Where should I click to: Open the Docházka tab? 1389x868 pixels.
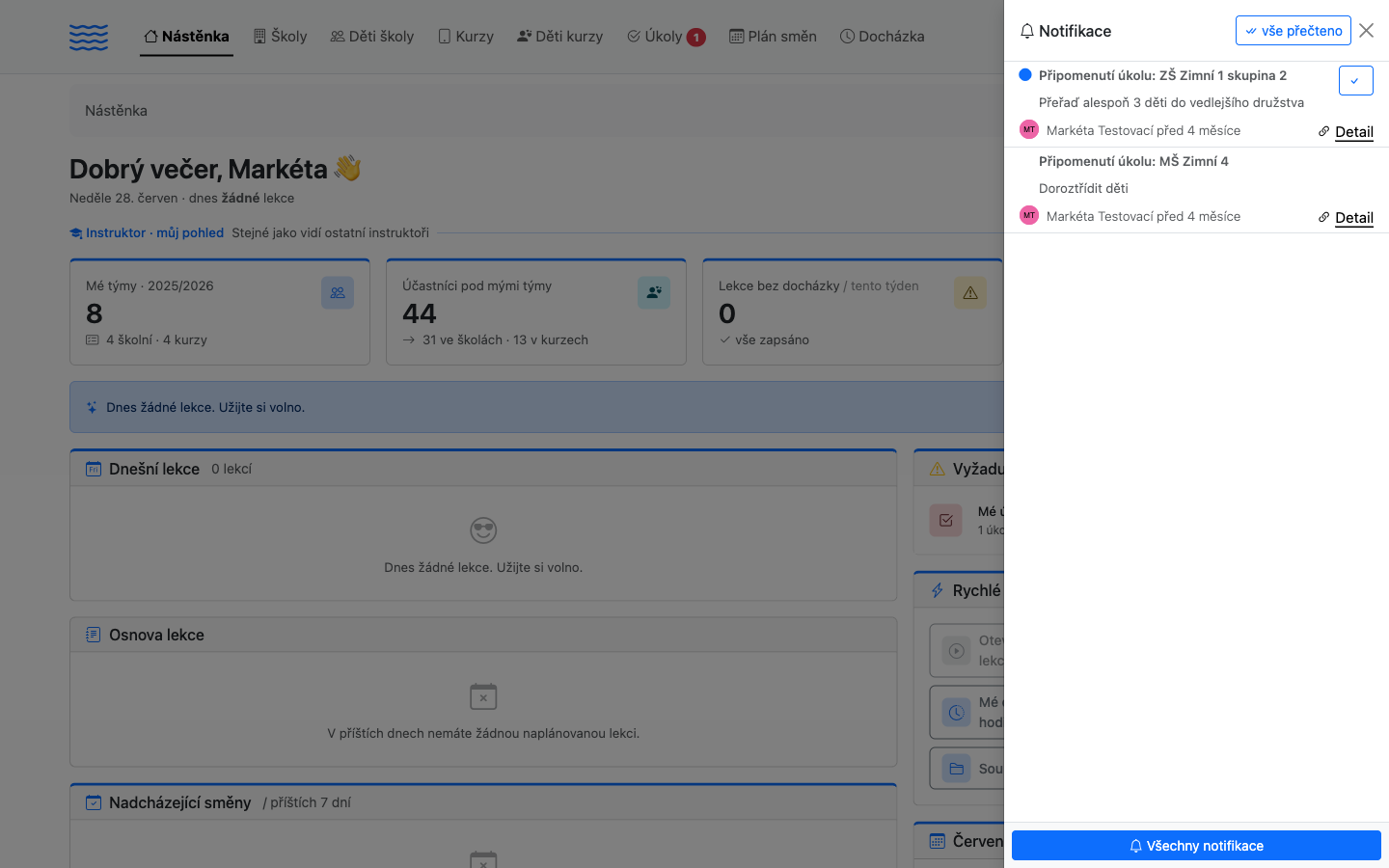click(882, 37)
